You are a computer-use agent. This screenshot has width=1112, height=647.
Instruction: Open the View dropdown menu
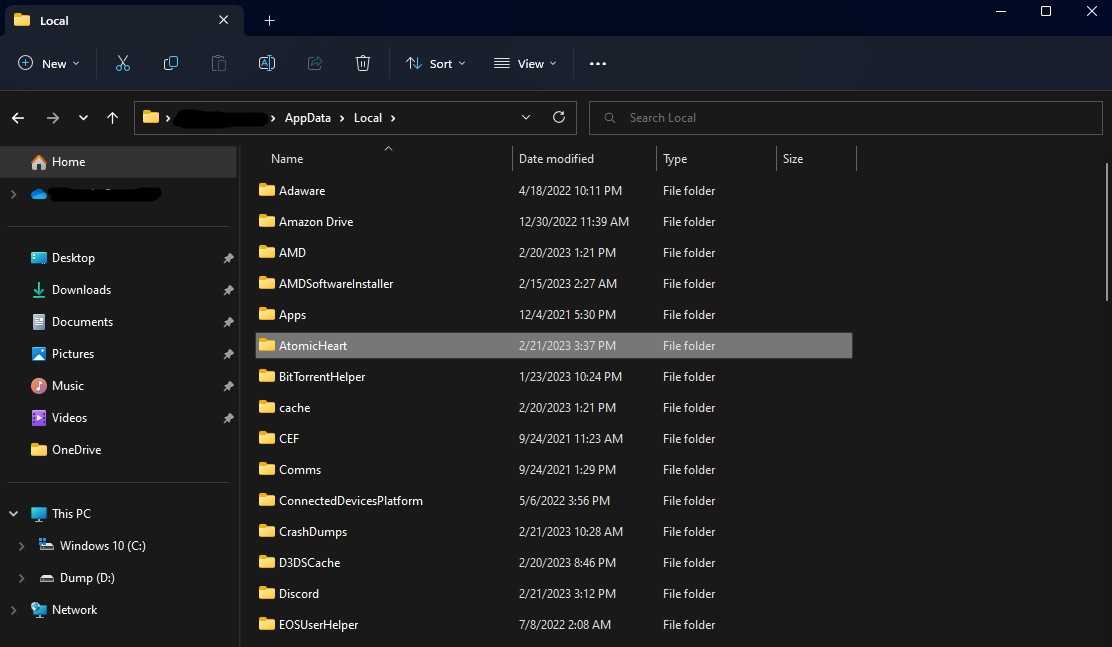point(526,63)
